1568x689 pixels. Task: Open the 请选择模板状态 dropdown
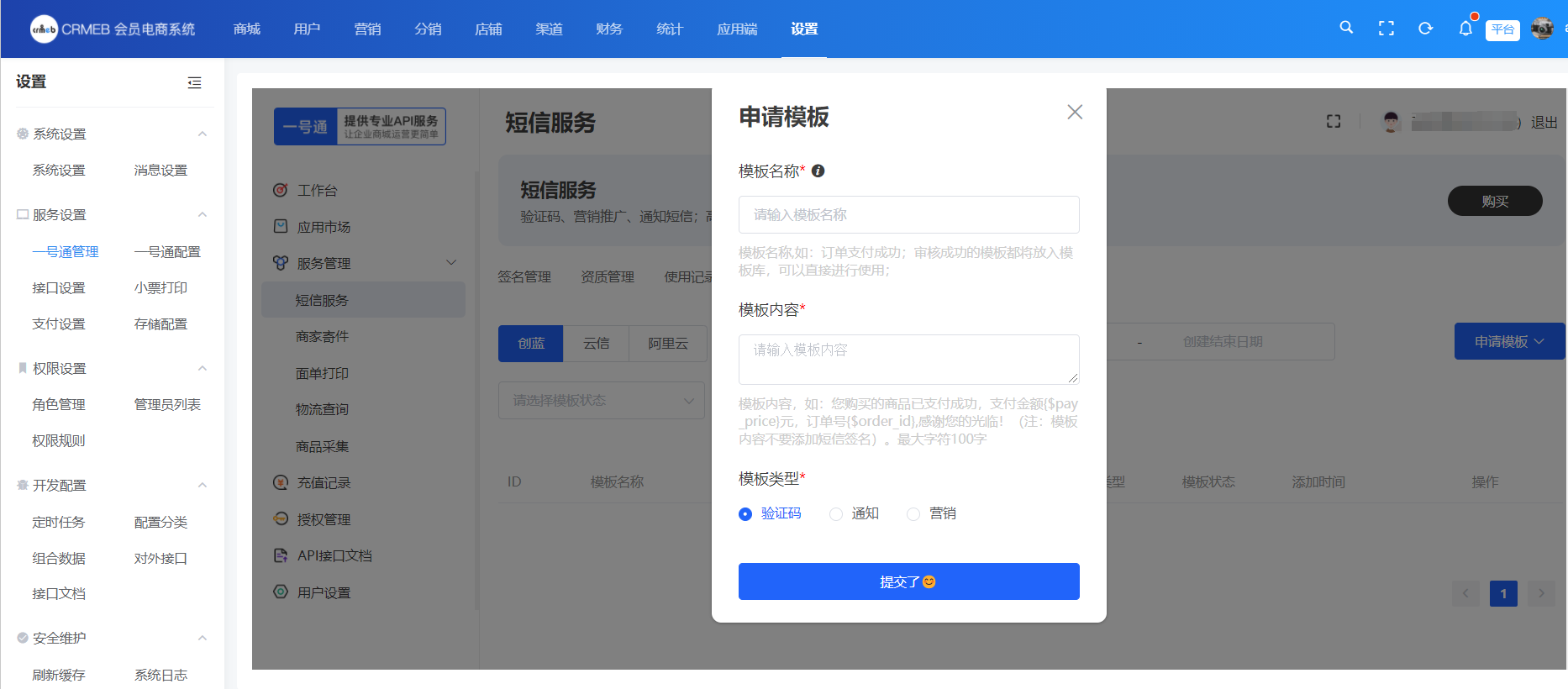point(601,401)
